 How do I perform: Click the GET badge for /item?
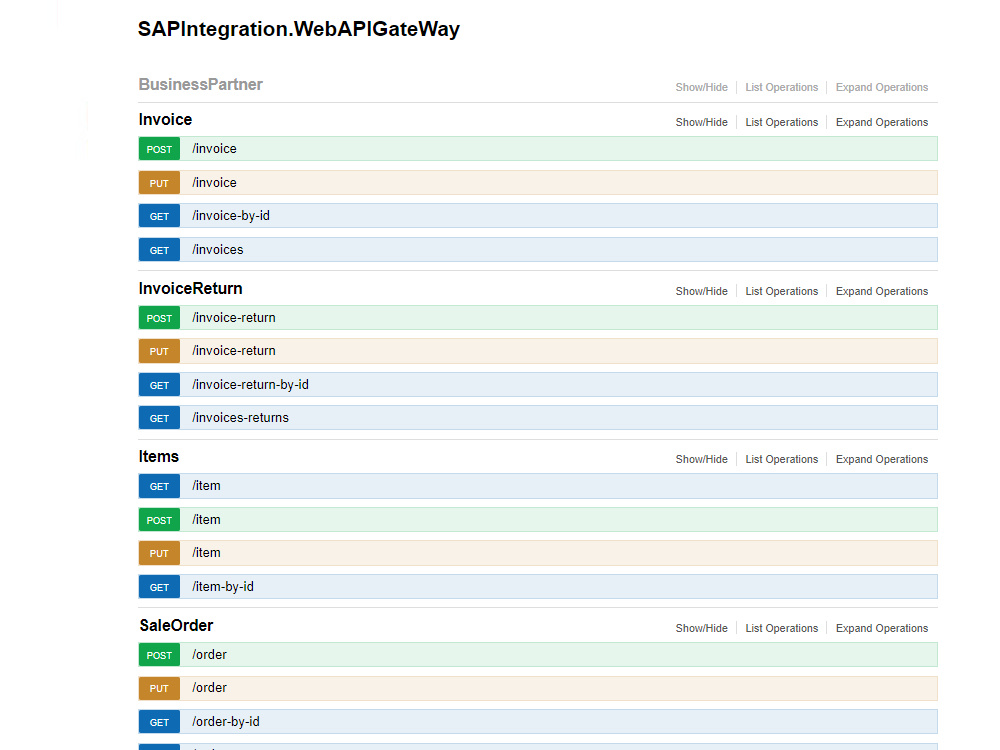[x=159, y=486]
